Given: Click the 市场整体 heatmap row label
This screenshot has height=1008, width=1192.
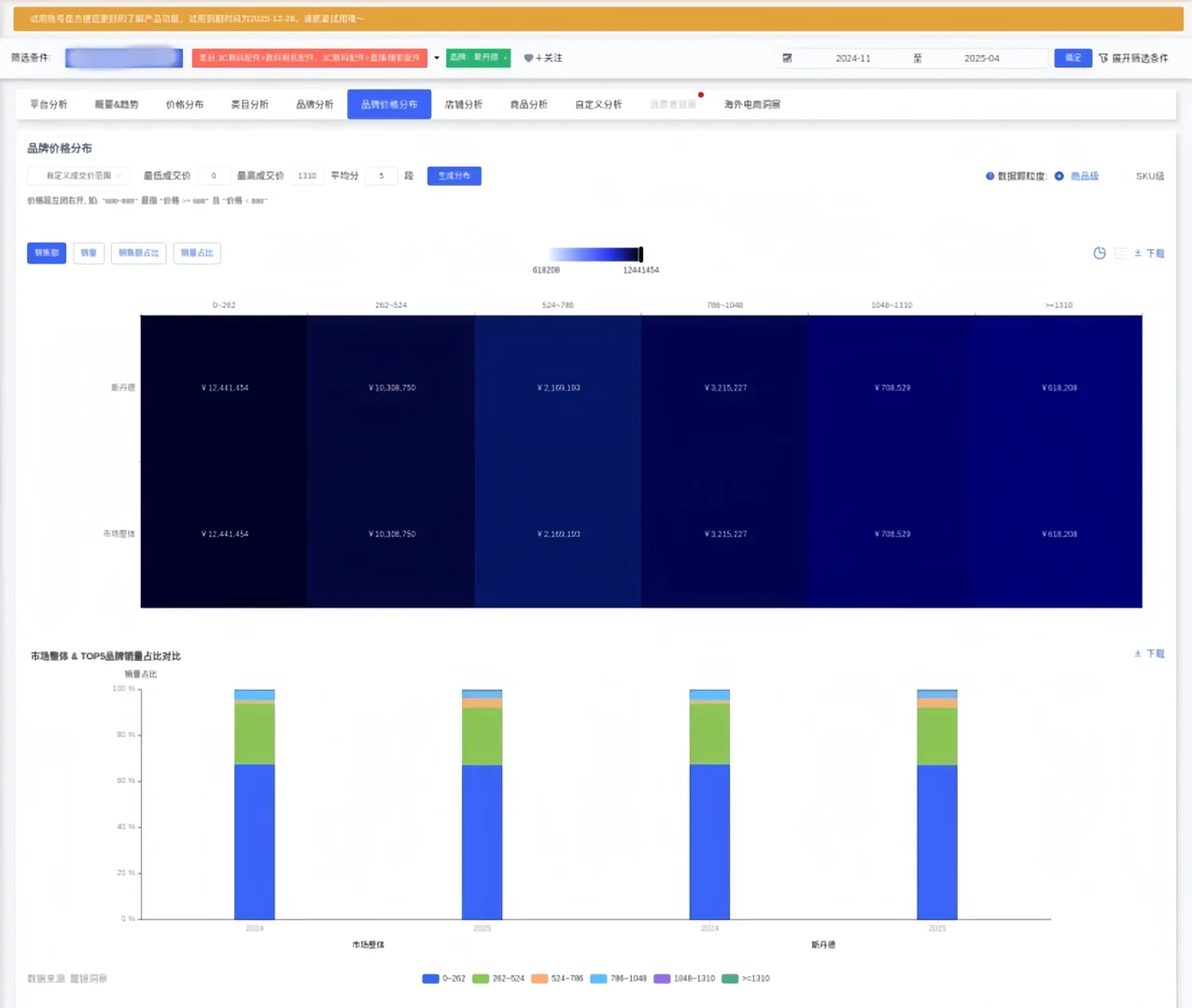Looking at the screenshot, I should point(119,534).
